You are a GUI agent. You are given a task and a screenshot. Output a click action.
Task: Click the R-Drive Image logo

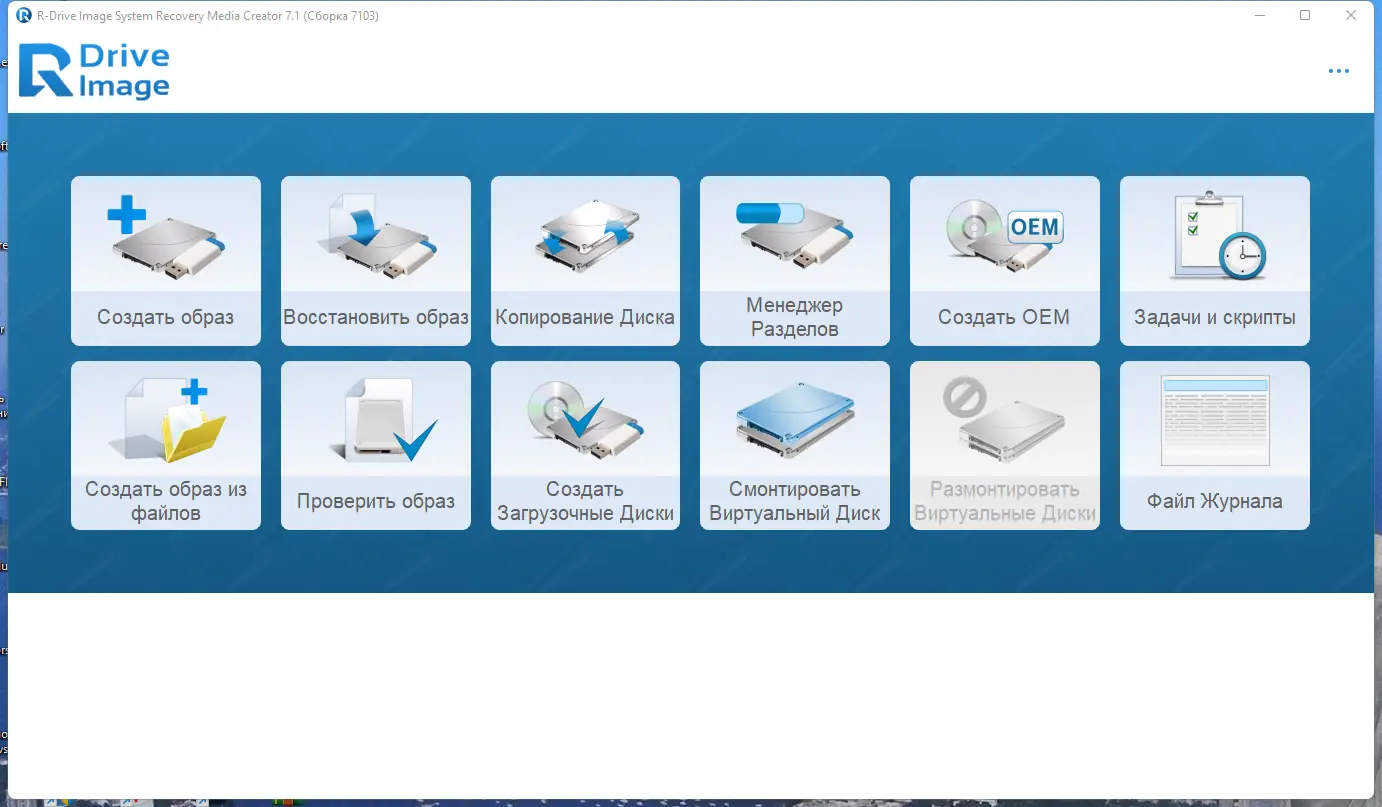coord(93,70)
